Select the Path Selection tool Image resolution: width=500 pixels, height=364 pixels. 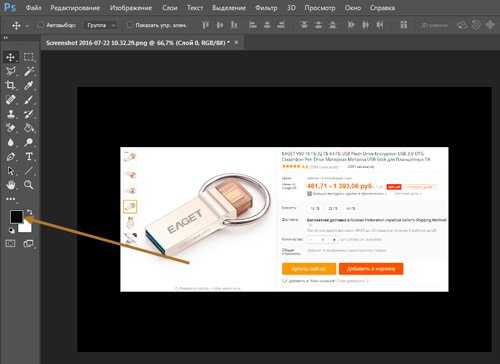coord(11,171)
